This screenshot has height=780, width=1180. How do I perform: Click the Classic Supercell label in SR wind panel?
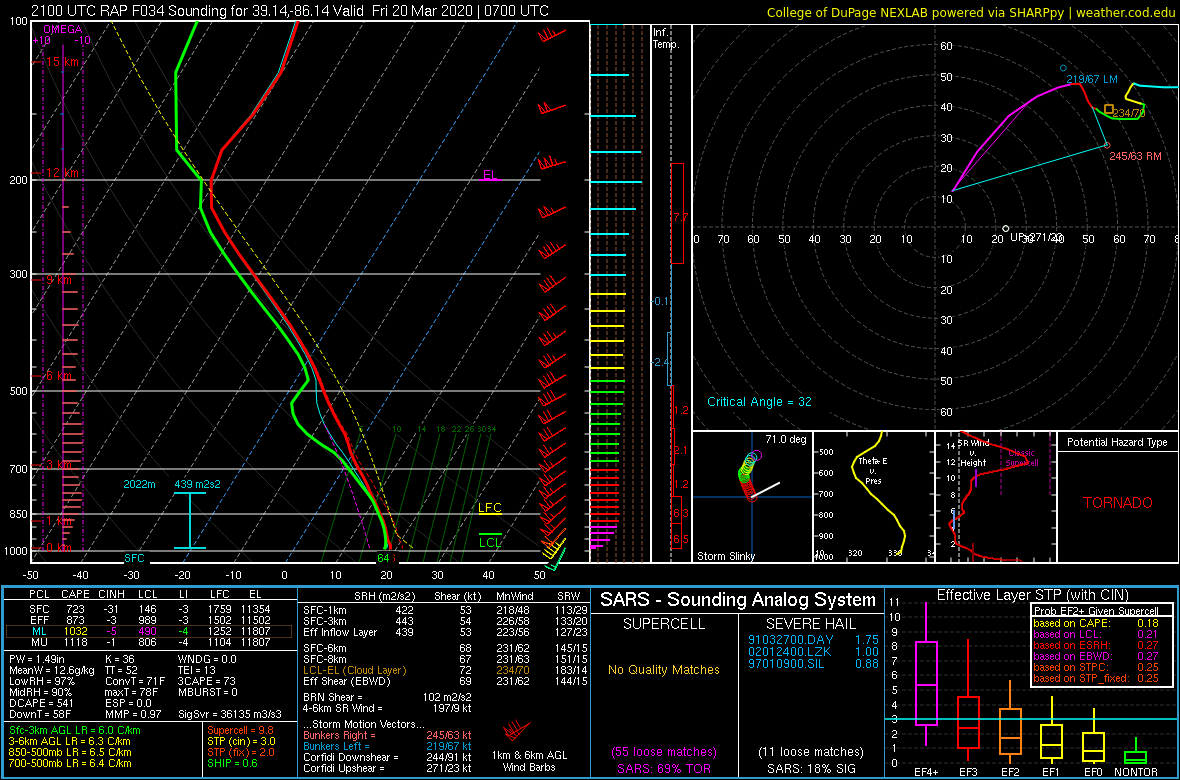point(1021,458)
